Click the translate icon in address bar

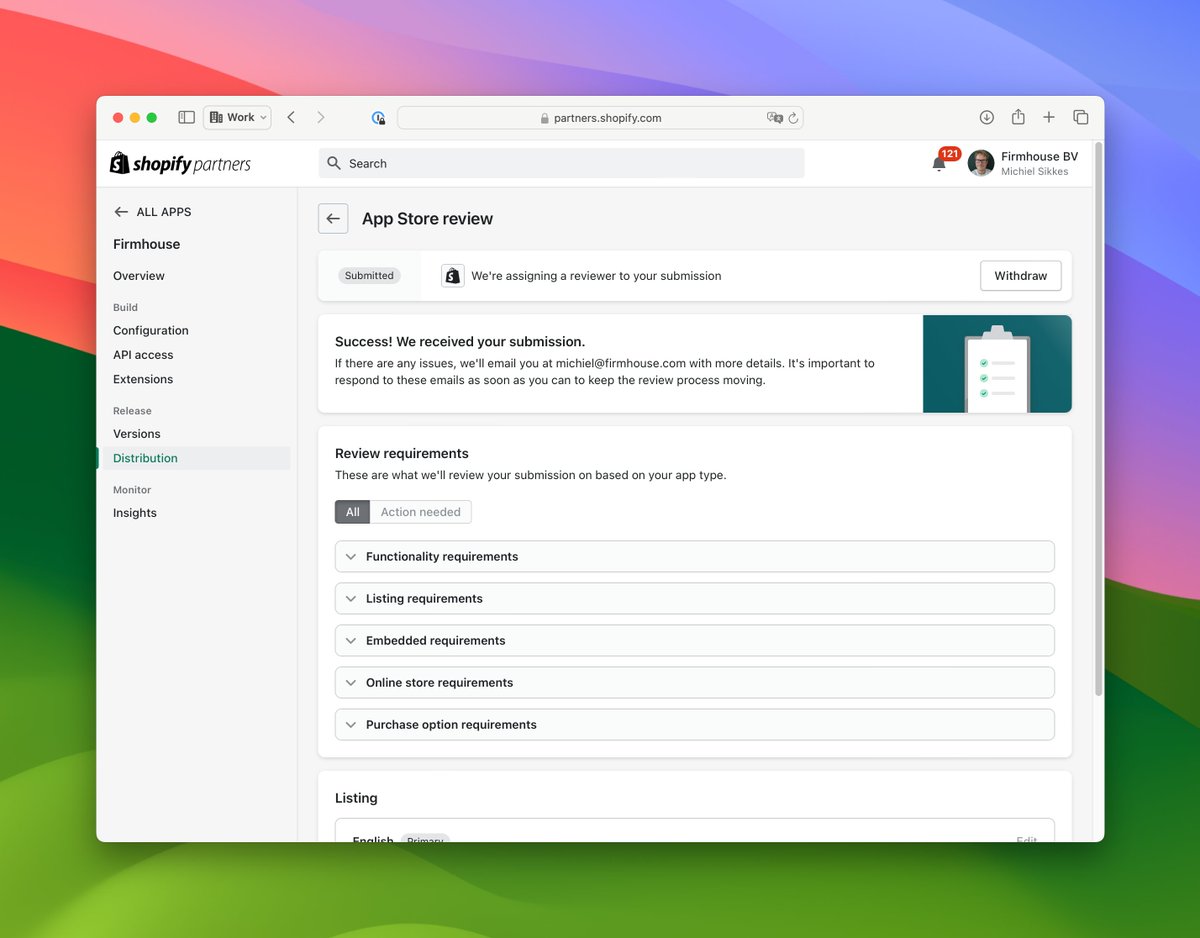[774, 118]
